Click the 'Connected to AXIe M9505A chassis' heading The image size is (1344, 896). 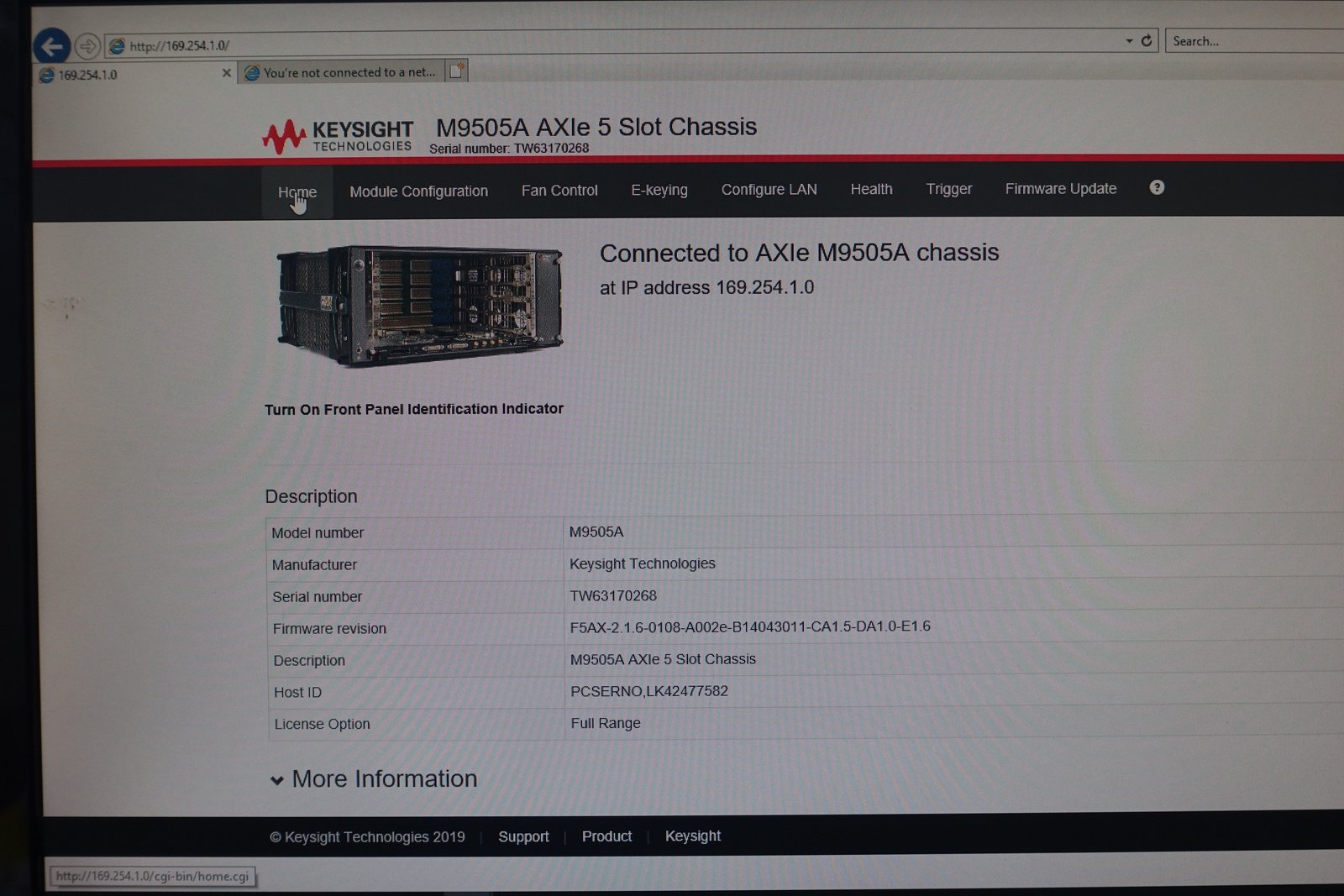tap(799, 253)
